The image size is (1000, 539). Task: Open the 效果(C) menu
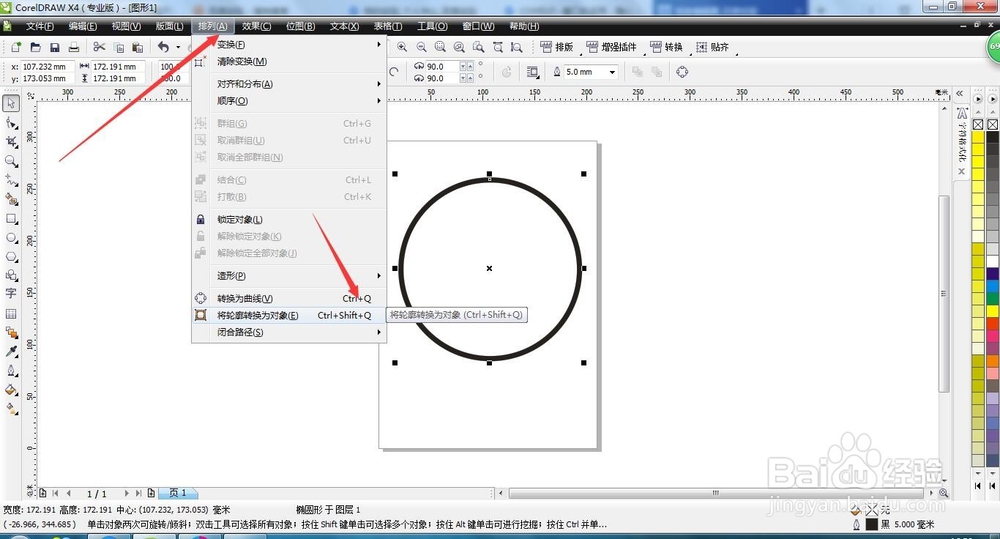(256, 26)
